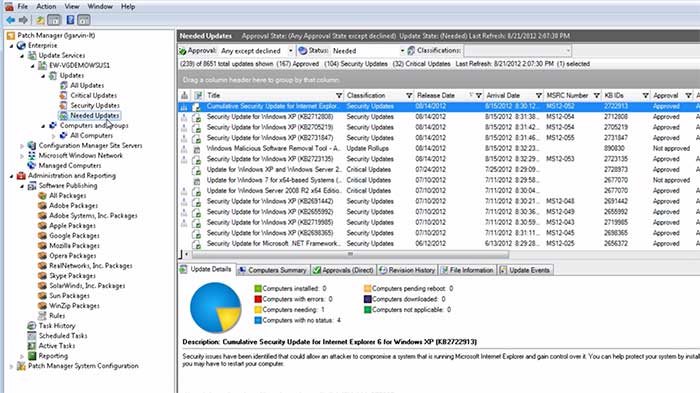Open the Title column filter
700x393 pixels.
coord(339,96)
